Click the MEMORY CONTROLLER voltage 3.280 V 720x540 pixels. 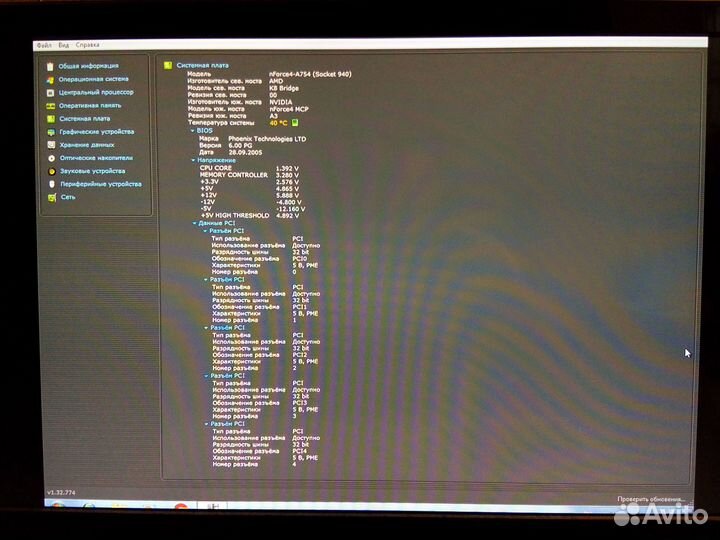pos(287,175)
